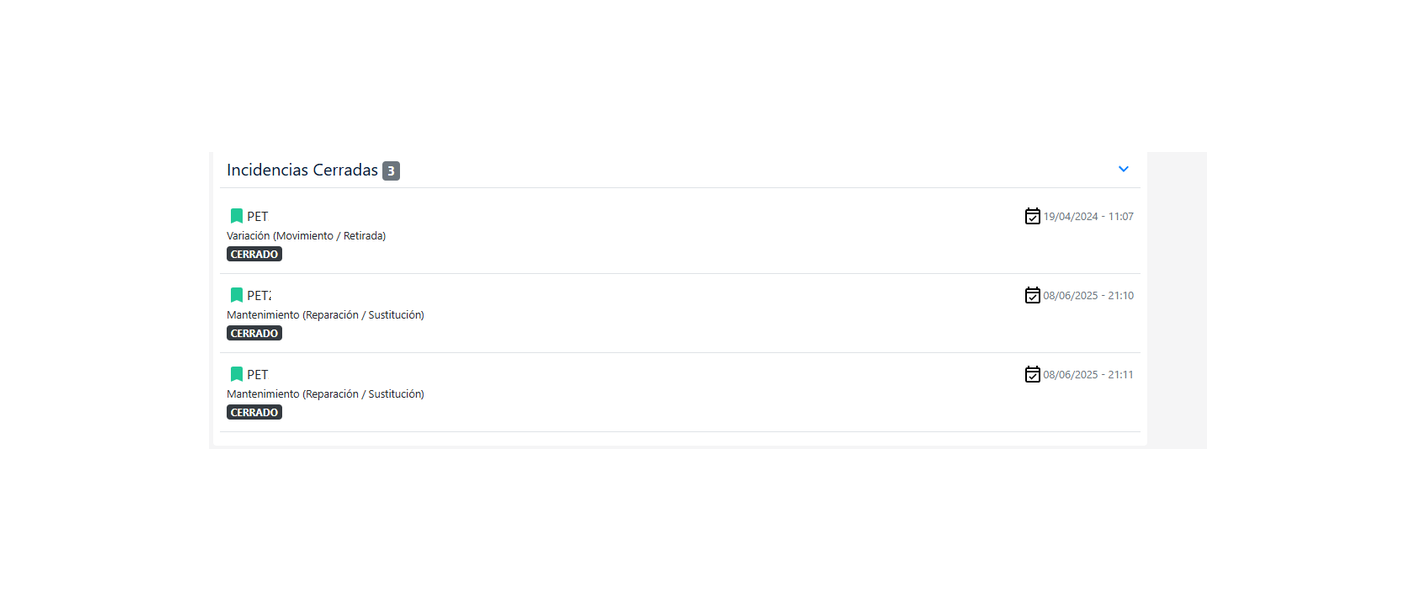Image resolution: width=1416 pixels, height=600 pixels.
Task: Open the PET incident dated 19/04/2024
Action: (258, 216)
